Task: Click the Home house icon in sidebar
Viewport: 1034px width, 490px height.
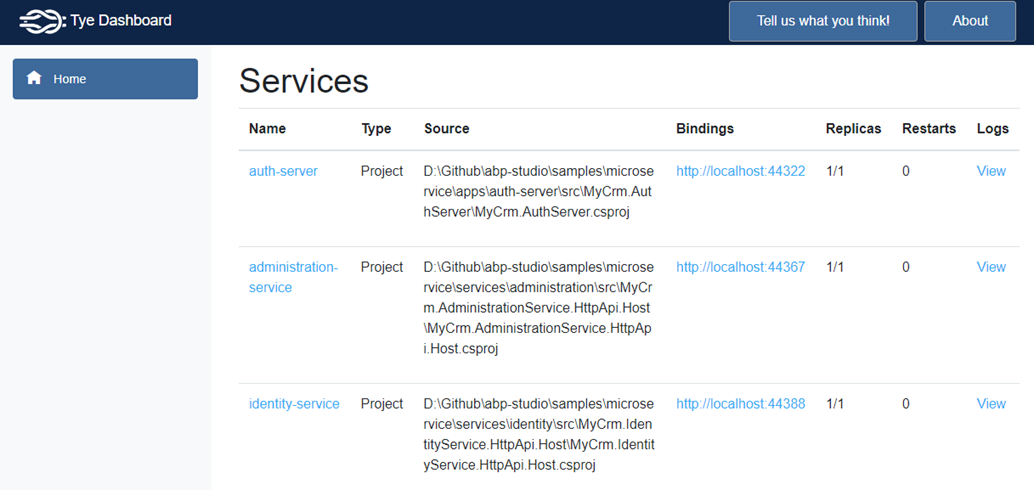Action: pos(34,78)
